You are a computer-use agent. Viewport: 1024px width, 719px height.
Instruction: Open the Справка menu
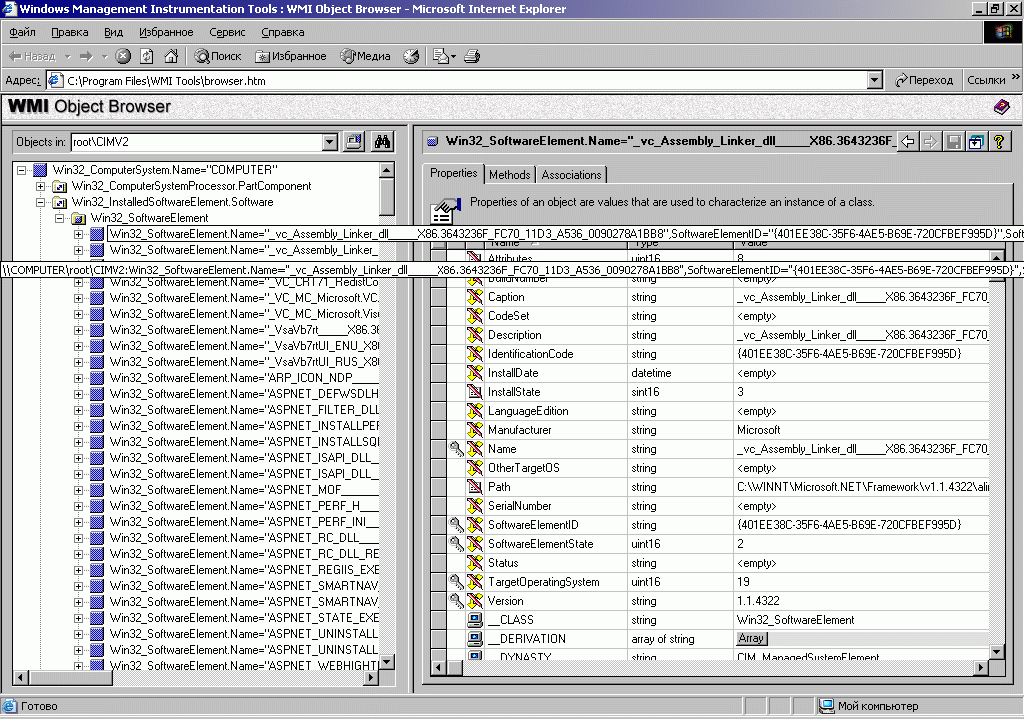click(x=282, y=32)
